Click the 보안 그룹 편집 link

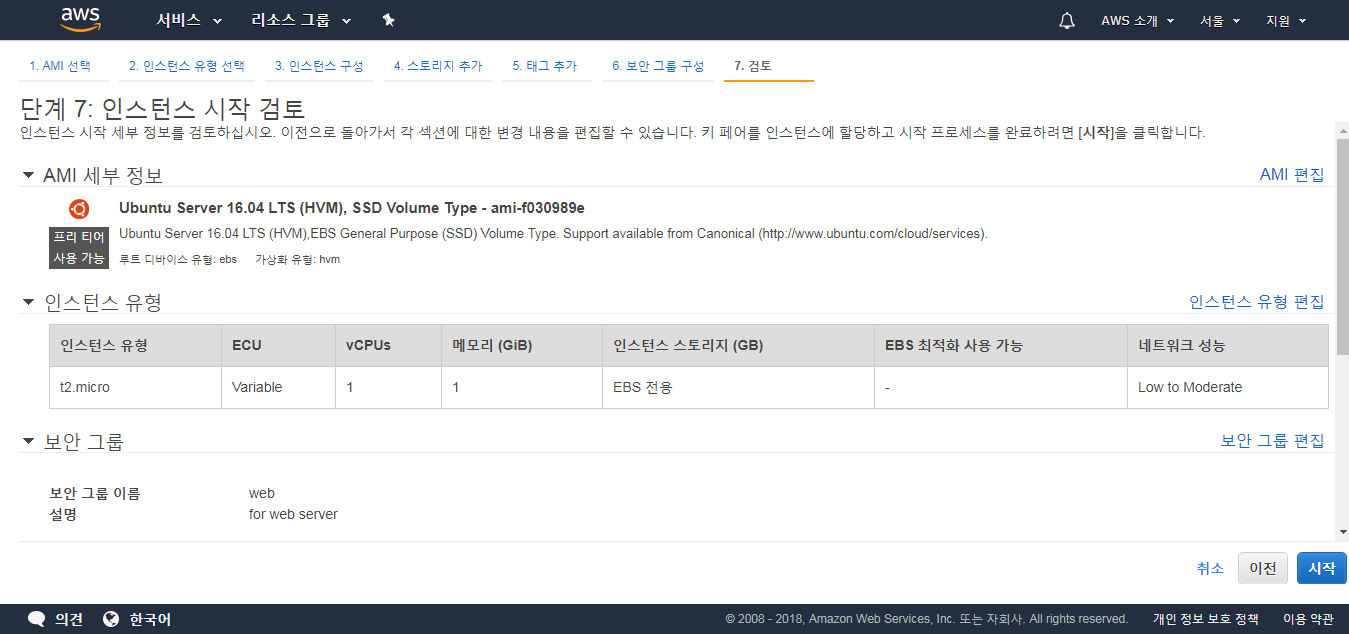click(x=1272, y=441)
